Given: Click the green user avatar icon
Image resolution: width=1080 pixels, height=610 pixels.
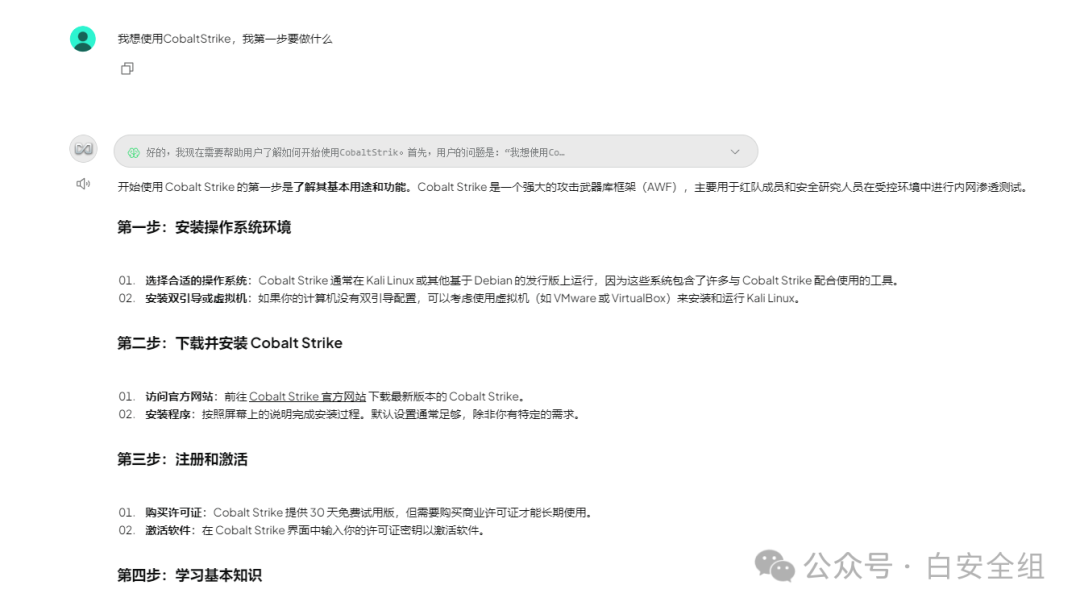Looking at the screenshot, I should click(83, 39).
